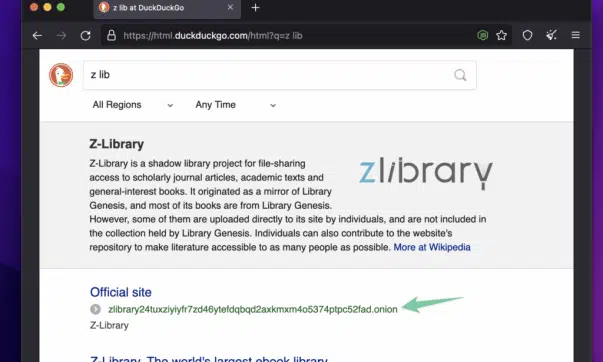Reload the page with the refresh icon
The height and width of the screenshot is (362, 603).
pyautogui.click(x=85, y=36)
